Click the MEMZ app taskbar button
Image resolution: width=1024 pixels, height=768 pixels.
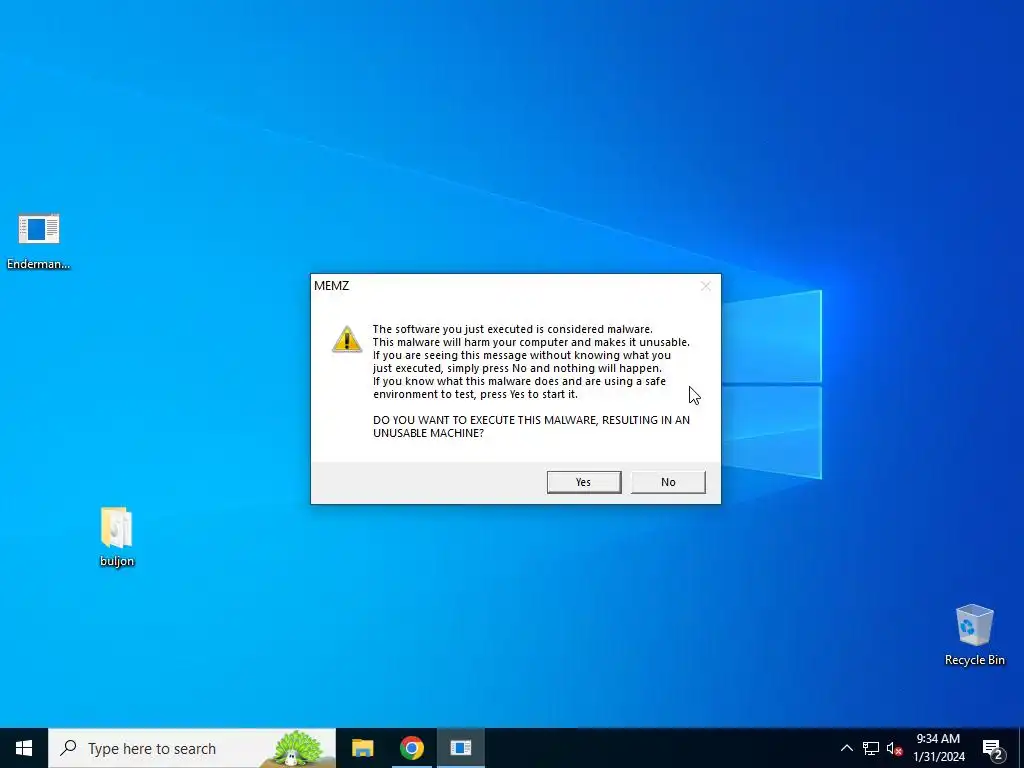coord(460,748)
